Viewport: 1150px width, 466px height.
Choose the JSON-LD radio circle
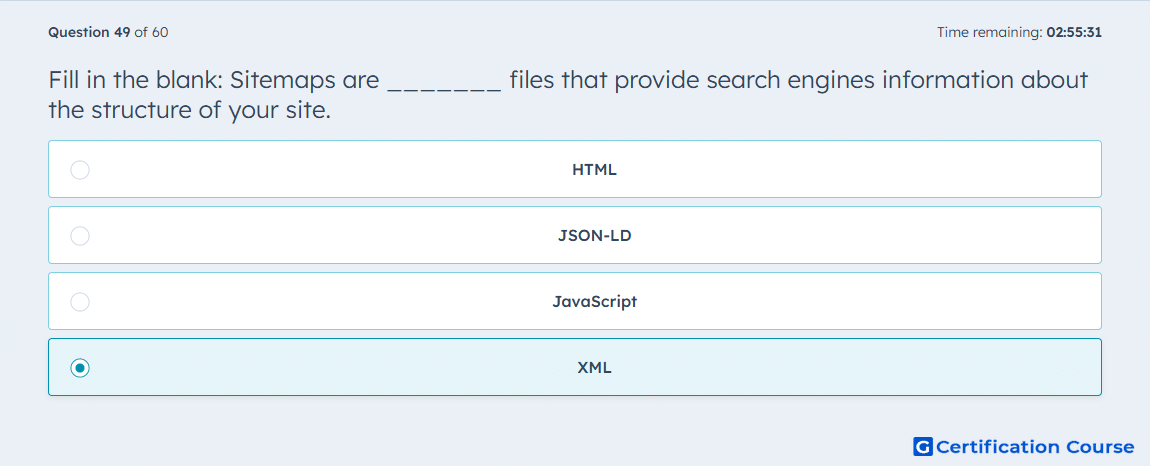pos(80,236)
